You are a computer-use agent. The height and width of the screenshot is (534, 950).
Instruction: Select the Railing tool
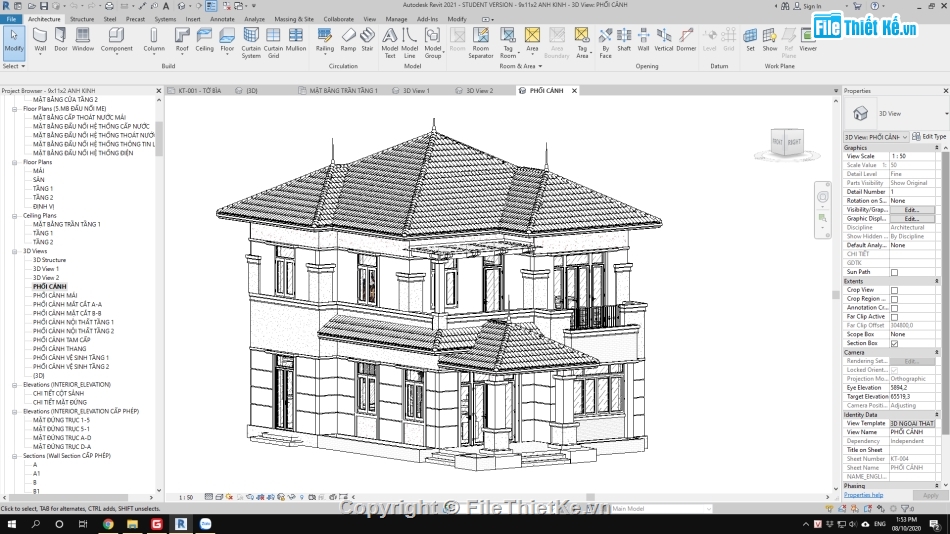pyautogui.click(x=325, y=40)
